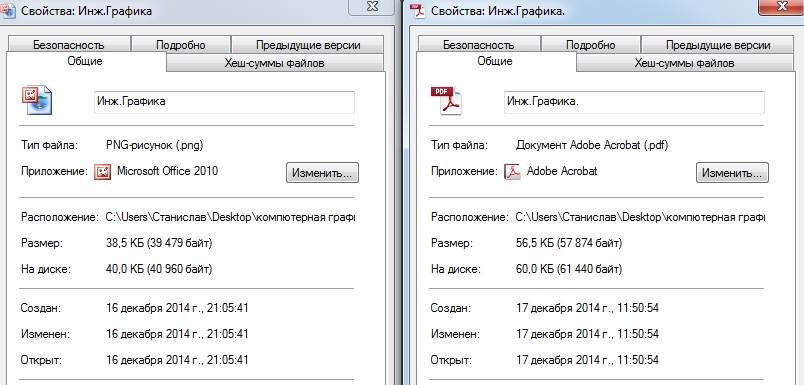Click the Расположение label in the PDF window
Image resolution: width=804 pixels, height=385 pixels.
(470, 217)
